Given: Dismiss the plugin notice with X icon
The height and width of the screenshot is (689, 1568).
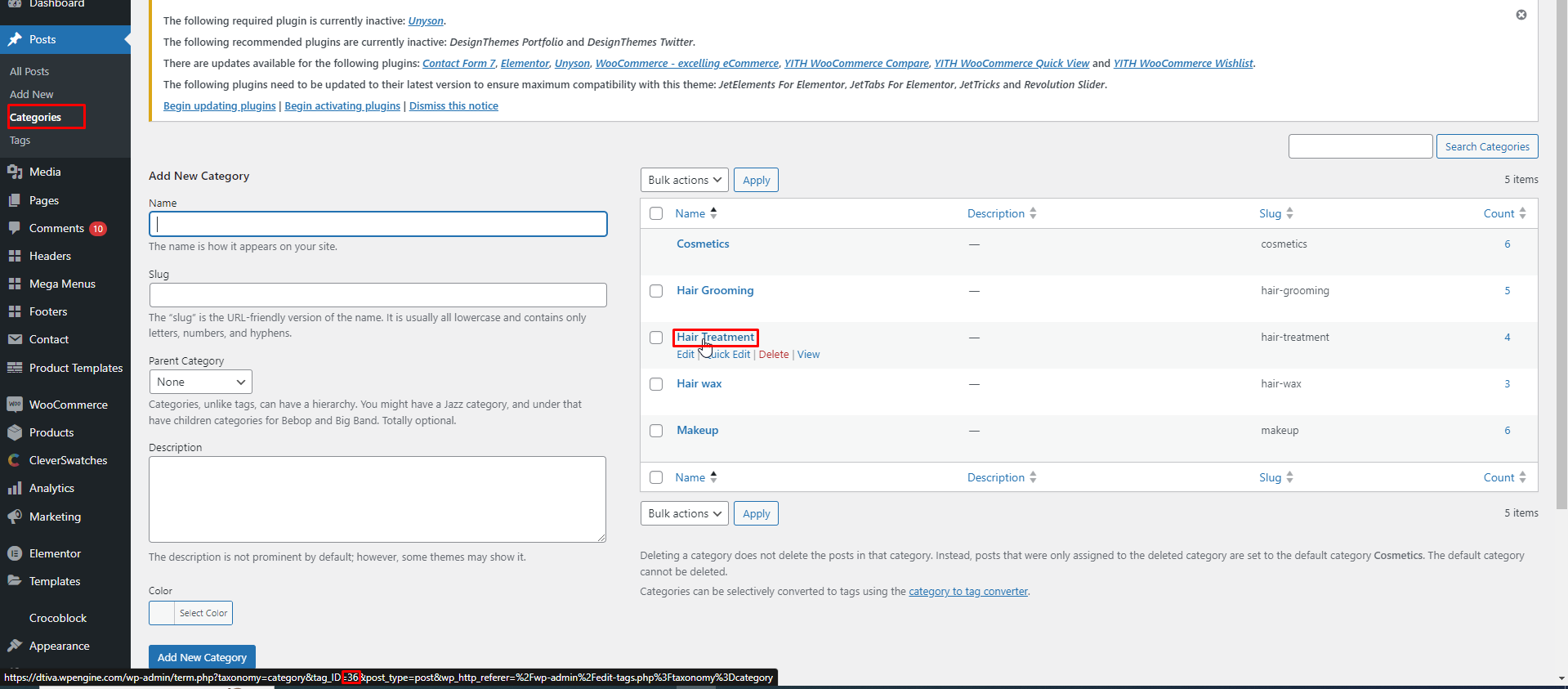Looking at the screenshot, I should 1521,15.
